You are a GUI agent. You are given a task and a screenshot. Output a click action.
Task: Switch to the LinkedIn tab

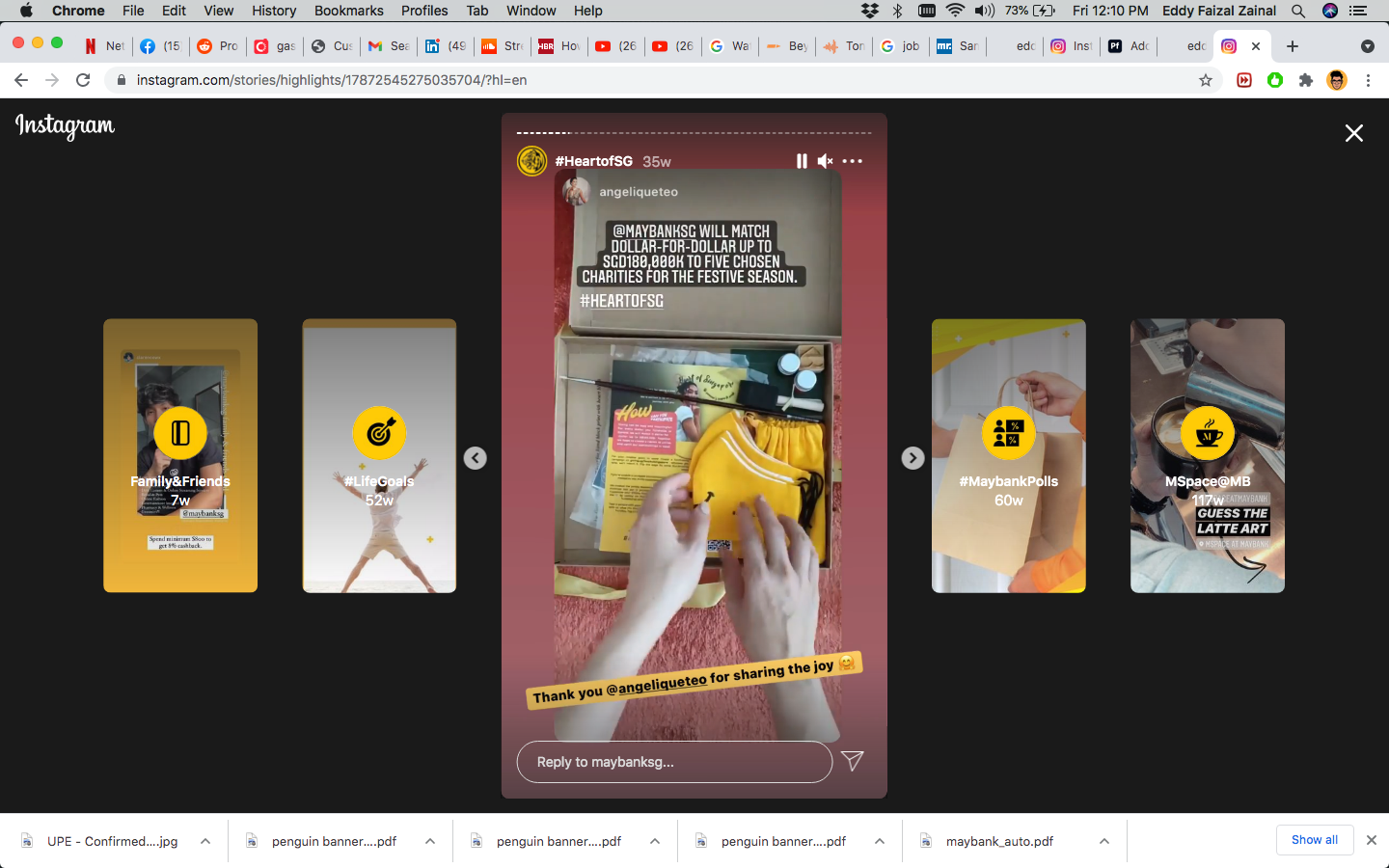pyautogui.click(x=446, y=45)
